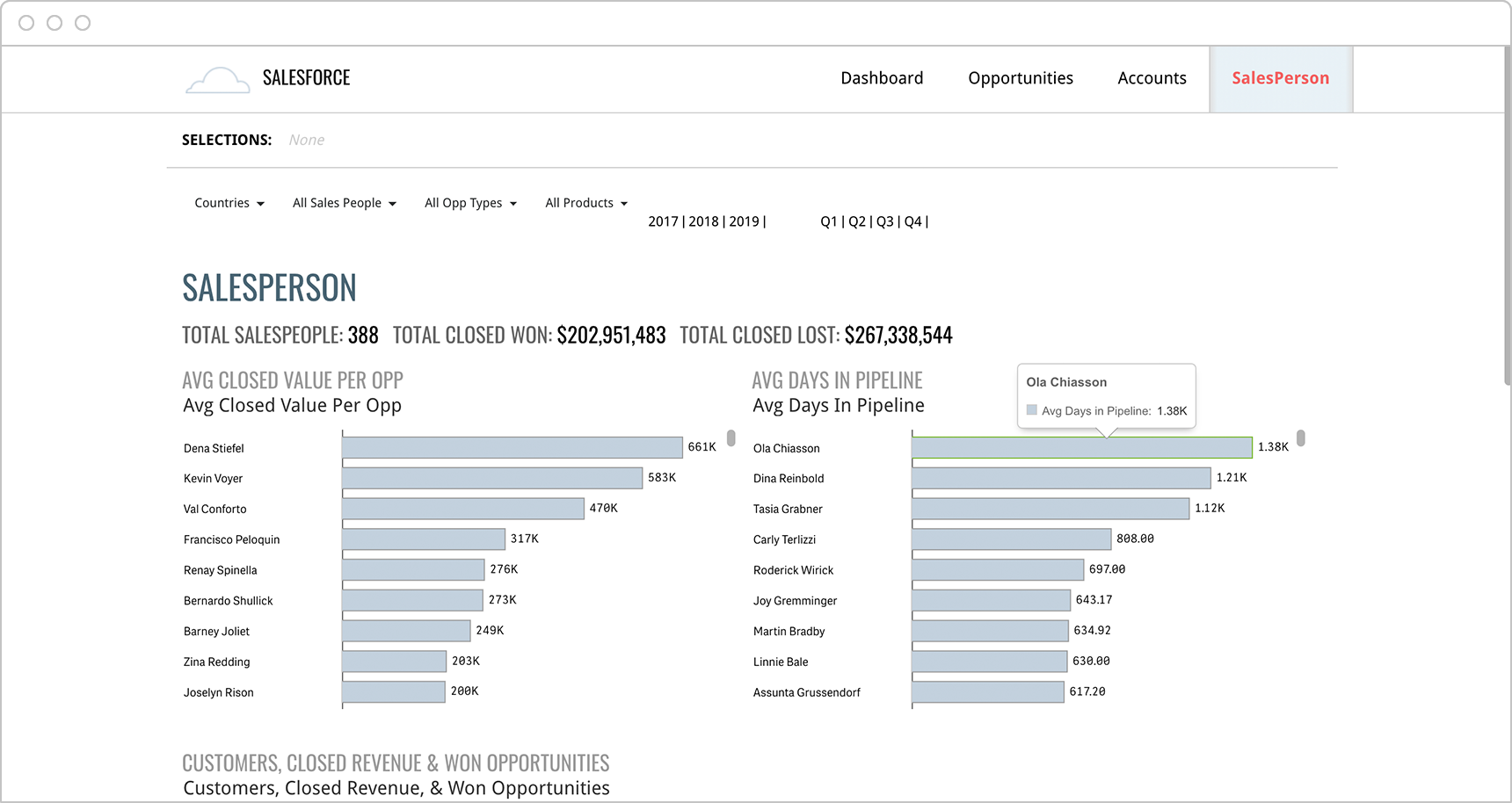Click the 'Ola Chiasson' axis label

(786, 448)
